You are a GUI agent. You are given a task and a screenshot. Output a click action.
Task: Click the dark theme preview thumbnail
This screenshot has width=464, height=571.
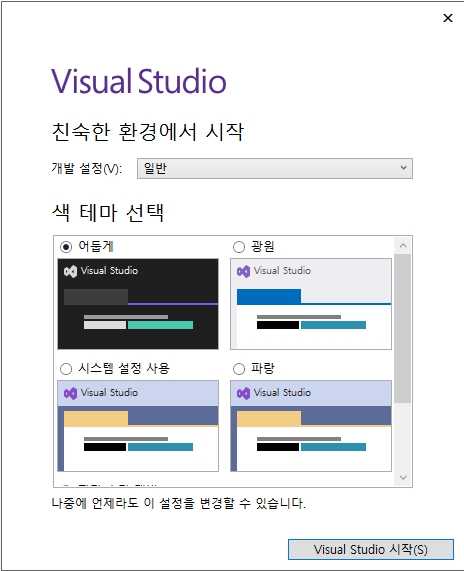138,304
